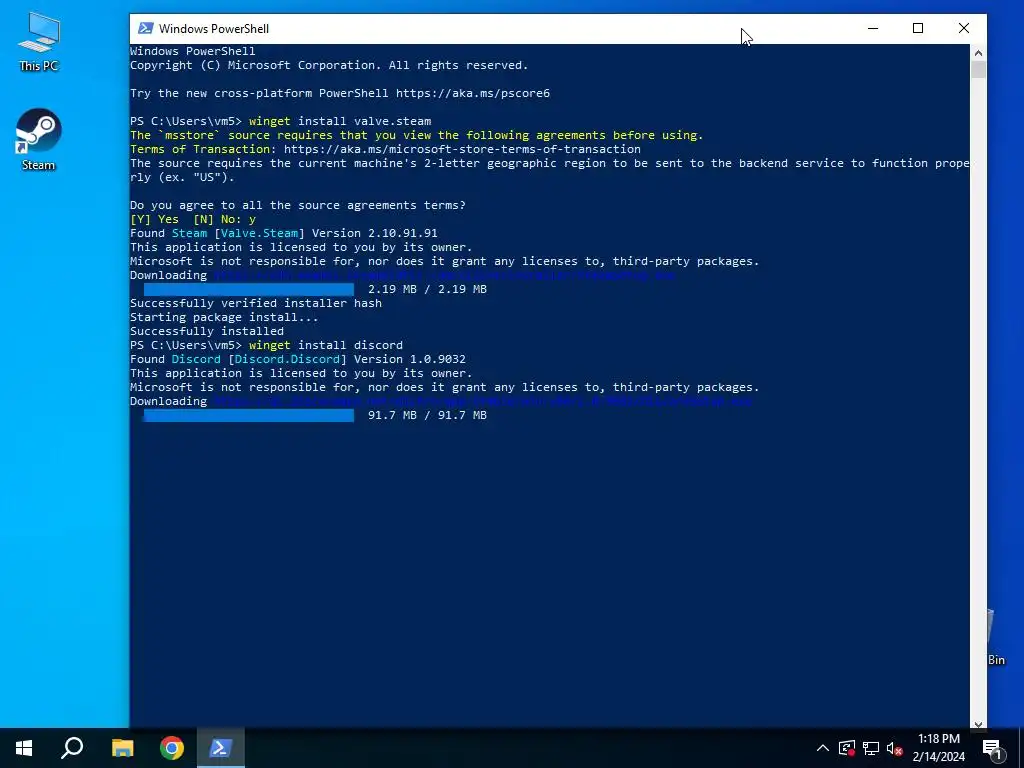Click the Discord download URL after Downloading

tap(483, 401)
